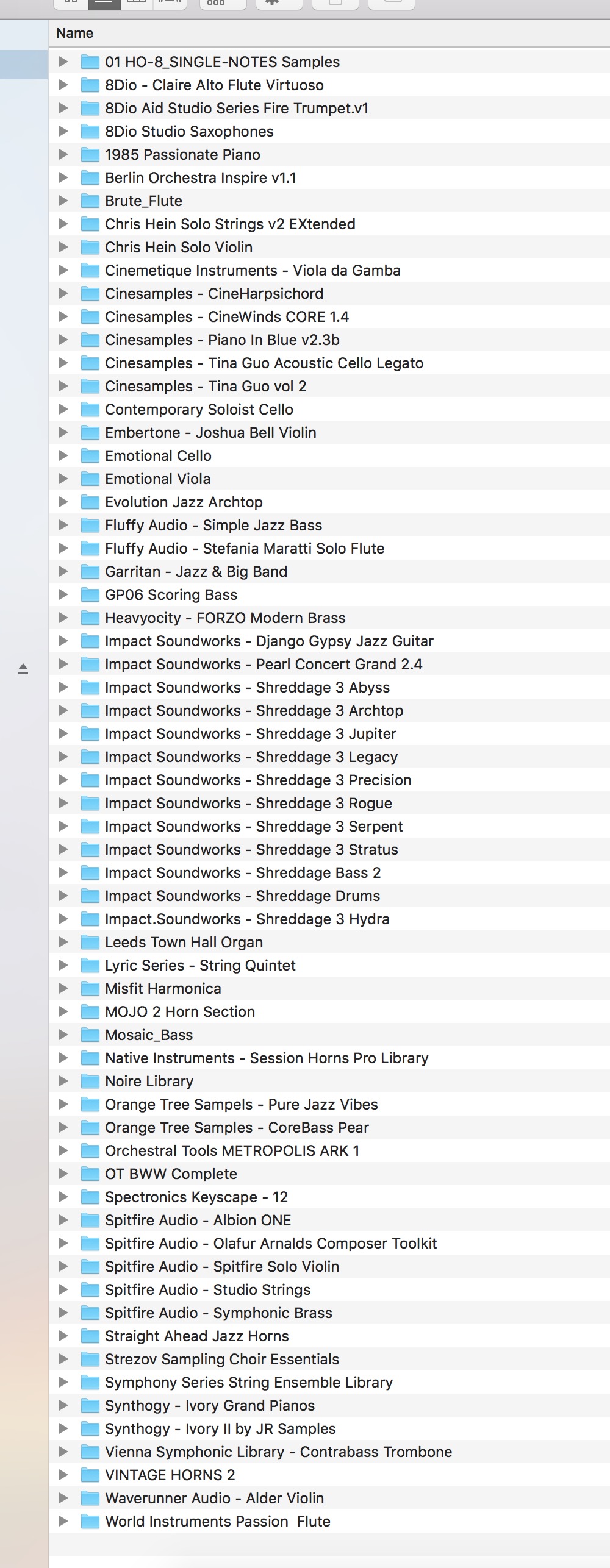This screenshot has height=1568, width=610.
Task: Click the Brute_Flute folder icon
Action: (90, 201)
